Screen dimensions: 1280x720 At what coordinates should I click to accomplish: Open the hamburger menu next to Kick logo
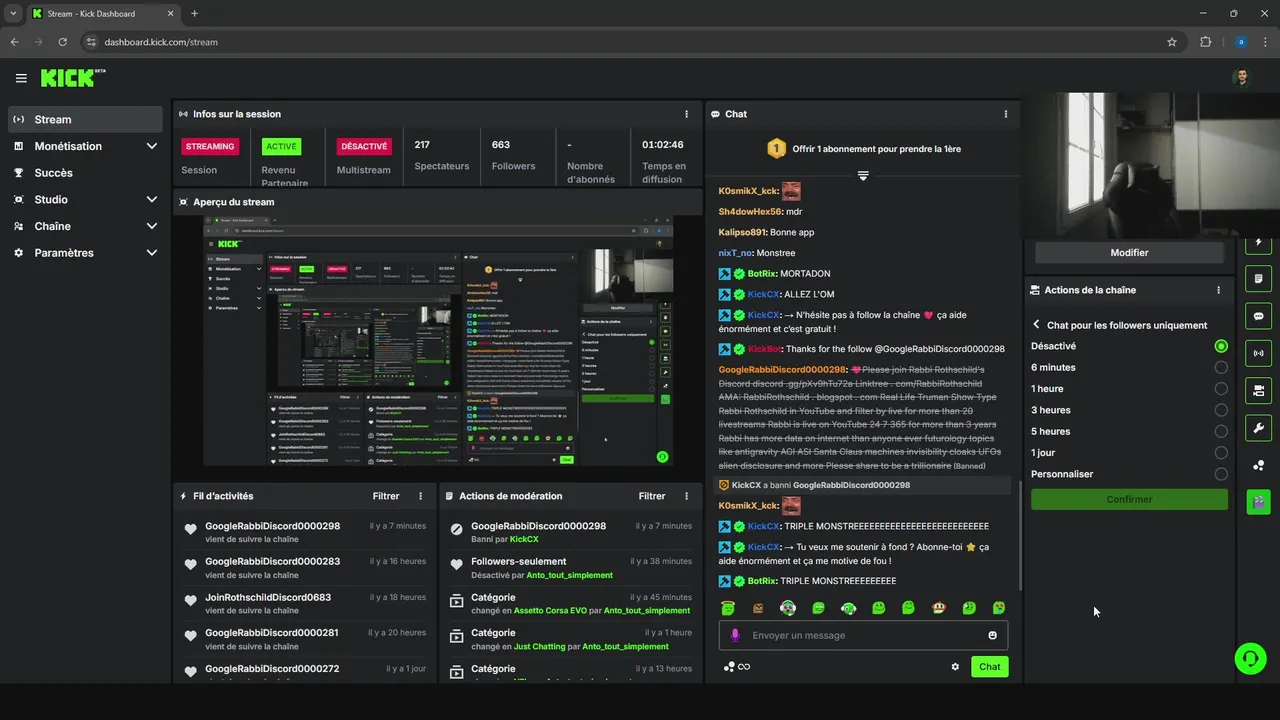[21, 78]
